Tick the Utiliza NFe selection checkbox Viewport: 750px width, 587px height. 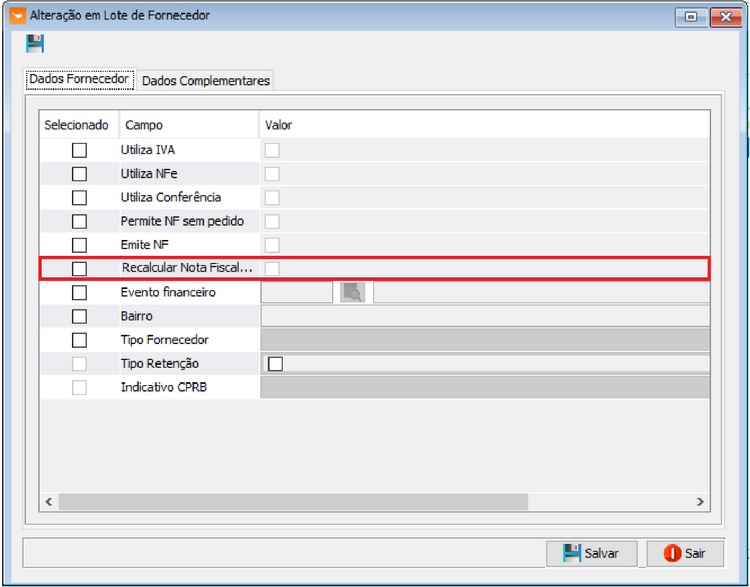tap(79, 174)
